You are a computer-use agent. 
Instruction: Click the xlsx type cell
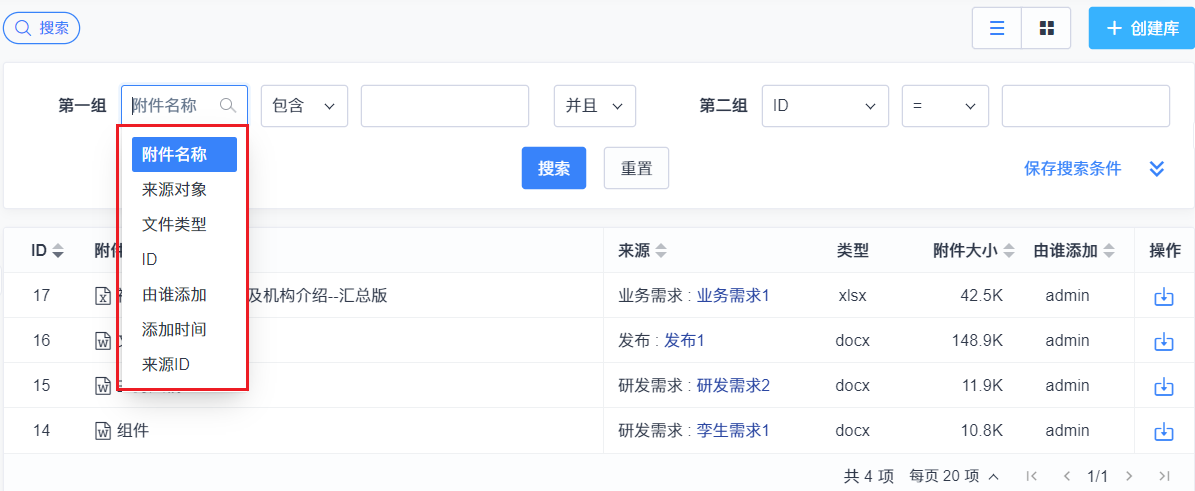click(x=852, y=296)
